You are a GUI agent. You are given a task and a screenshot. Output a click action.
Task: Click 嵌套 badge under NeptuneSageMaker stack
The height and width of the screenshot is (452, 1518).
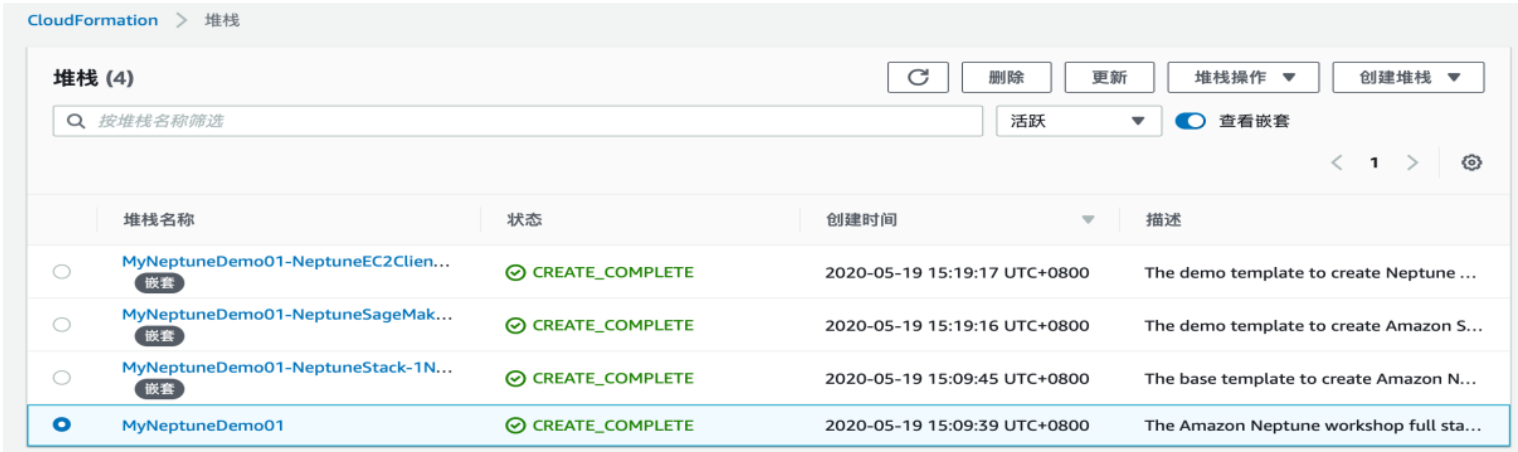pos(159,336)
